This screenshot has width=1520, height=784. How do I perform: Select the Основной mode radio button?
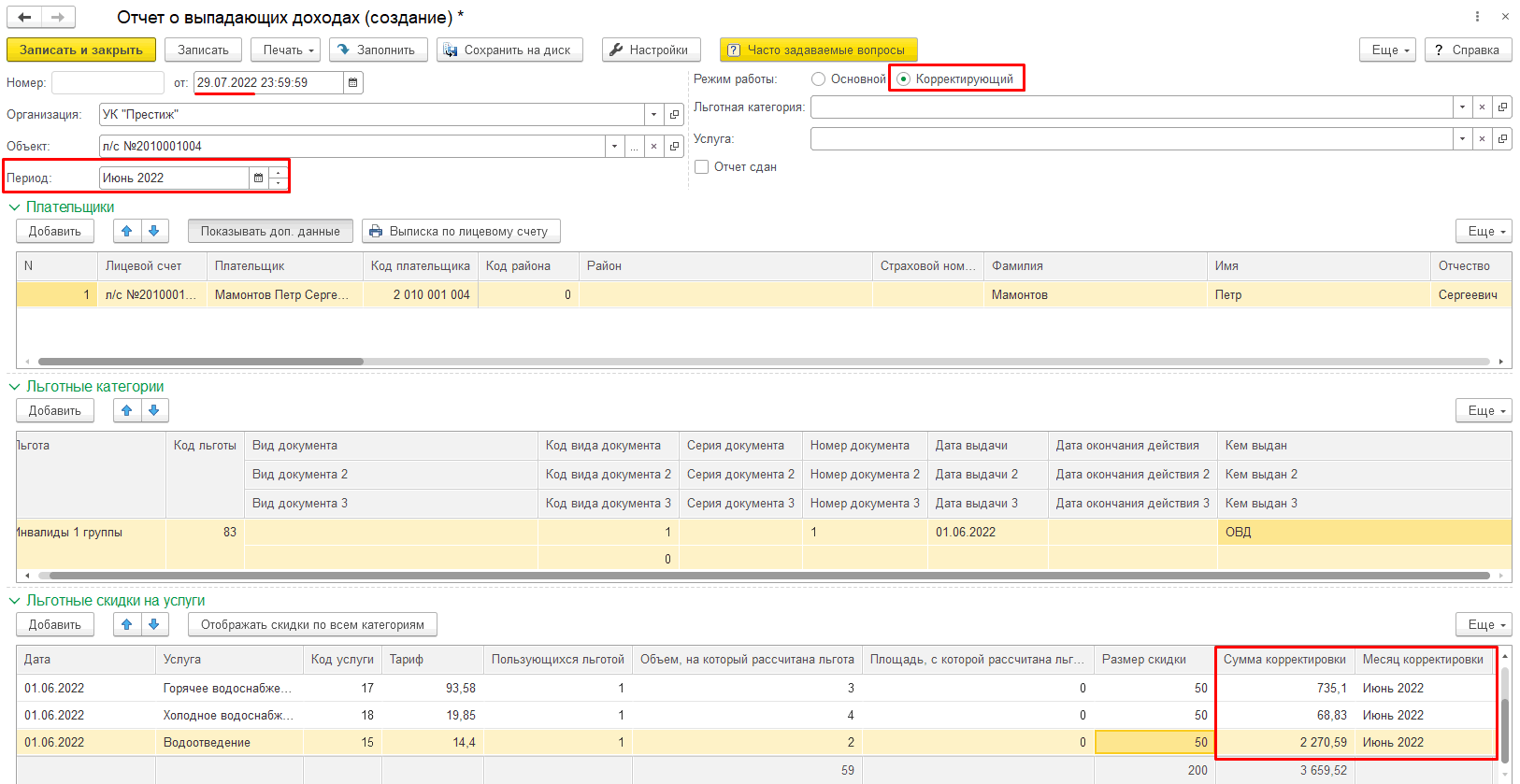tap(819, 79)
